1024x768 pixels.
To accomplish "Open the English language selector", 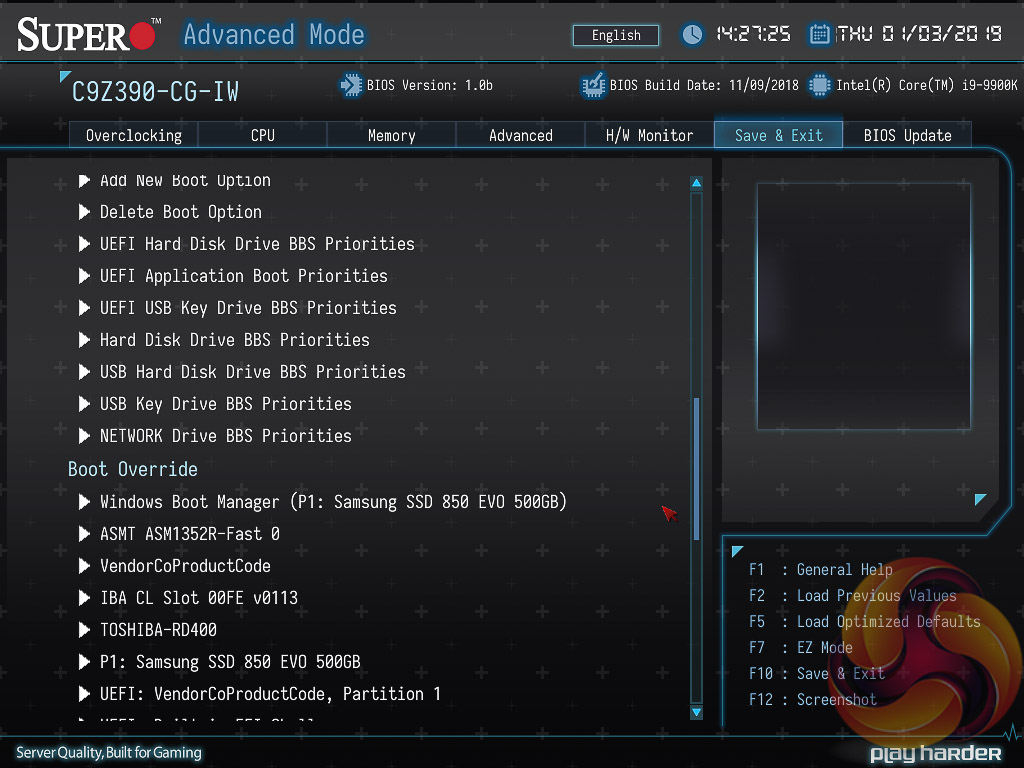I will [616, 35].
